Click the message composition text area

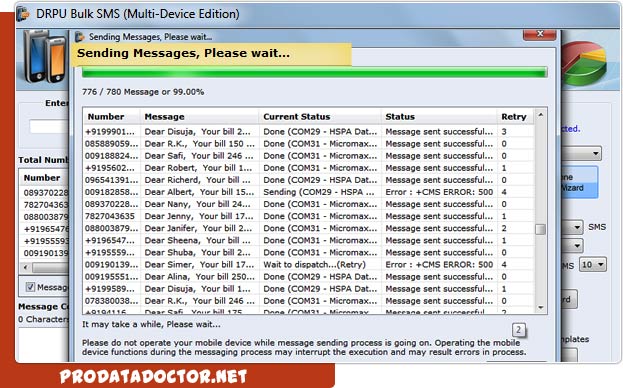point(44,344)
